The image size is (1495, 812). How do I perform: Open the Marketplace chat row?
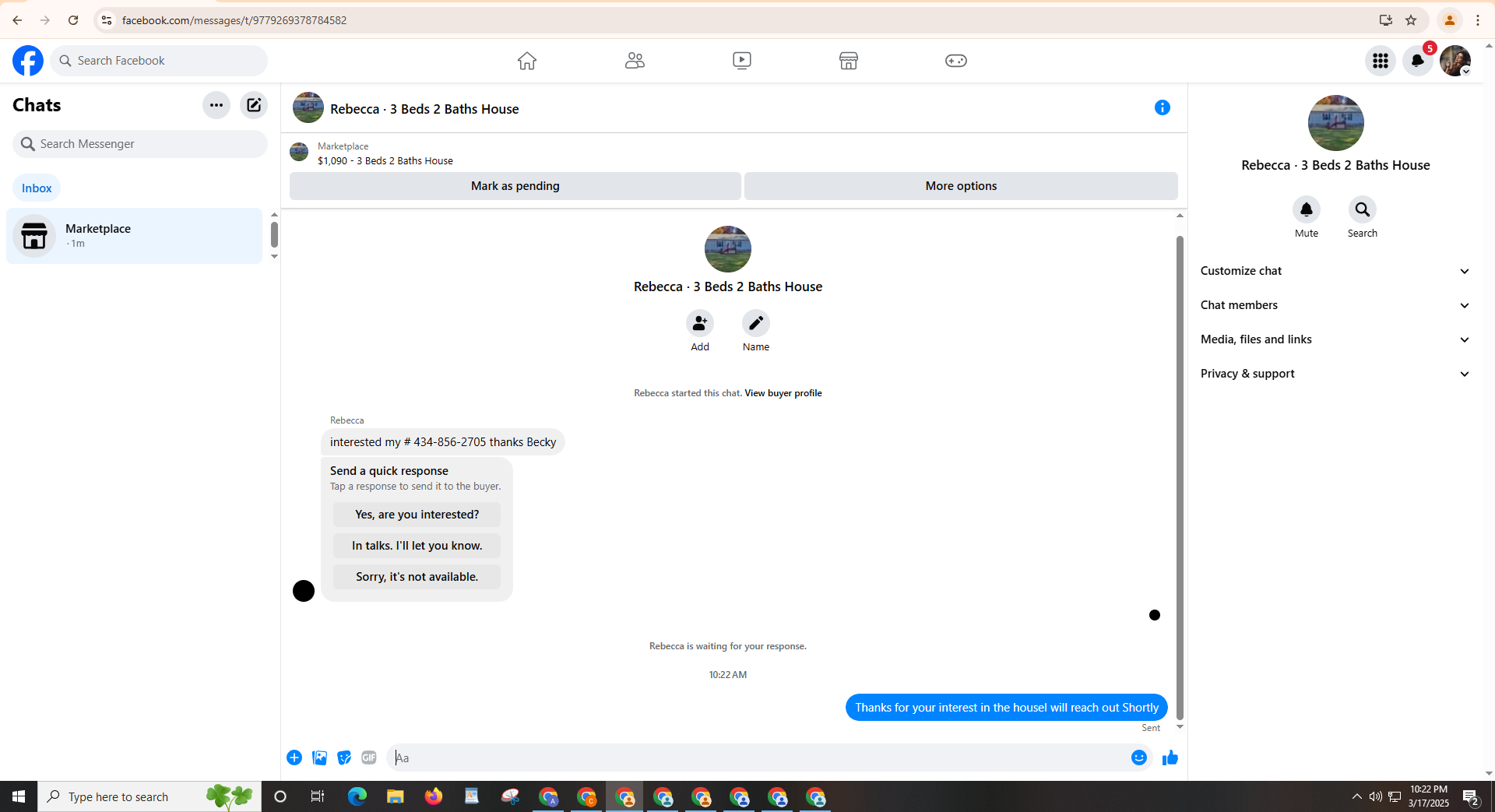click(135, 236)
